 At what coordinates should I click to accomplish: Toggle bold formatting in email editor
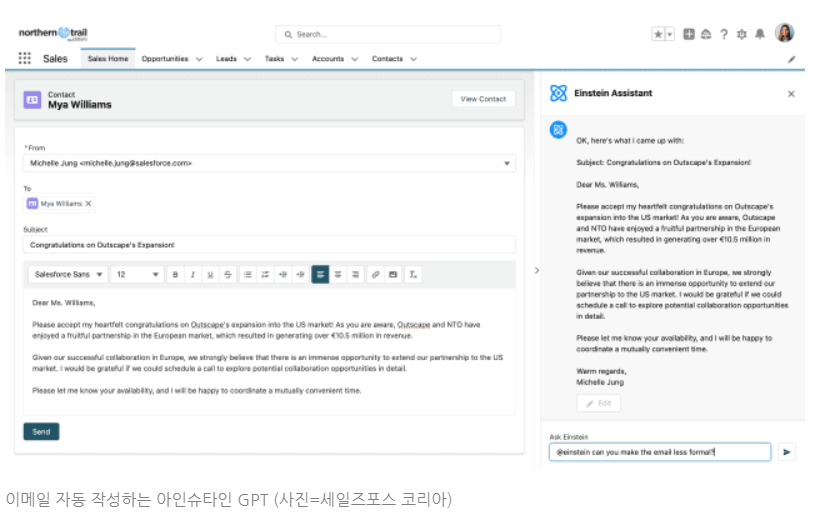coord(175,274)
